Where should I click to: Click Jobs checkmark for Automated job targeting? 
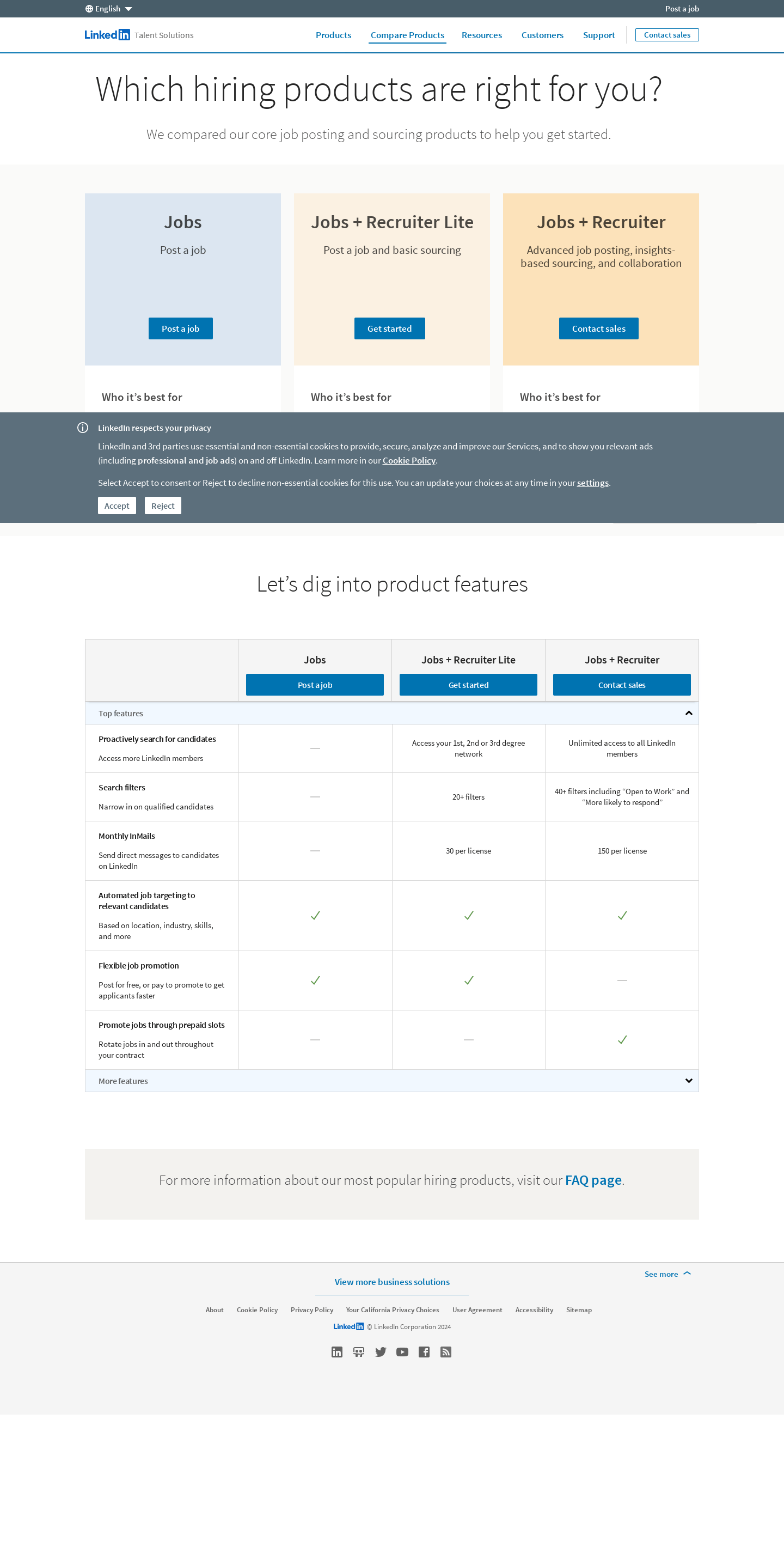pos(315,915)
